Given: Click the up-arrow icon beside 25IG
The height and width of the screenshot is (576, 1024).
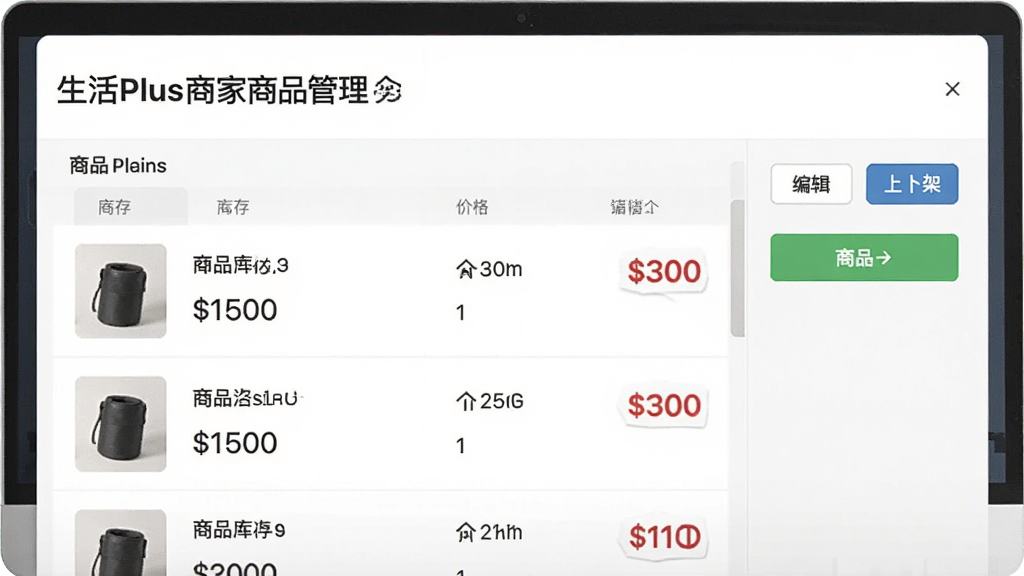Looking at the screenshot, I should 466,401.
